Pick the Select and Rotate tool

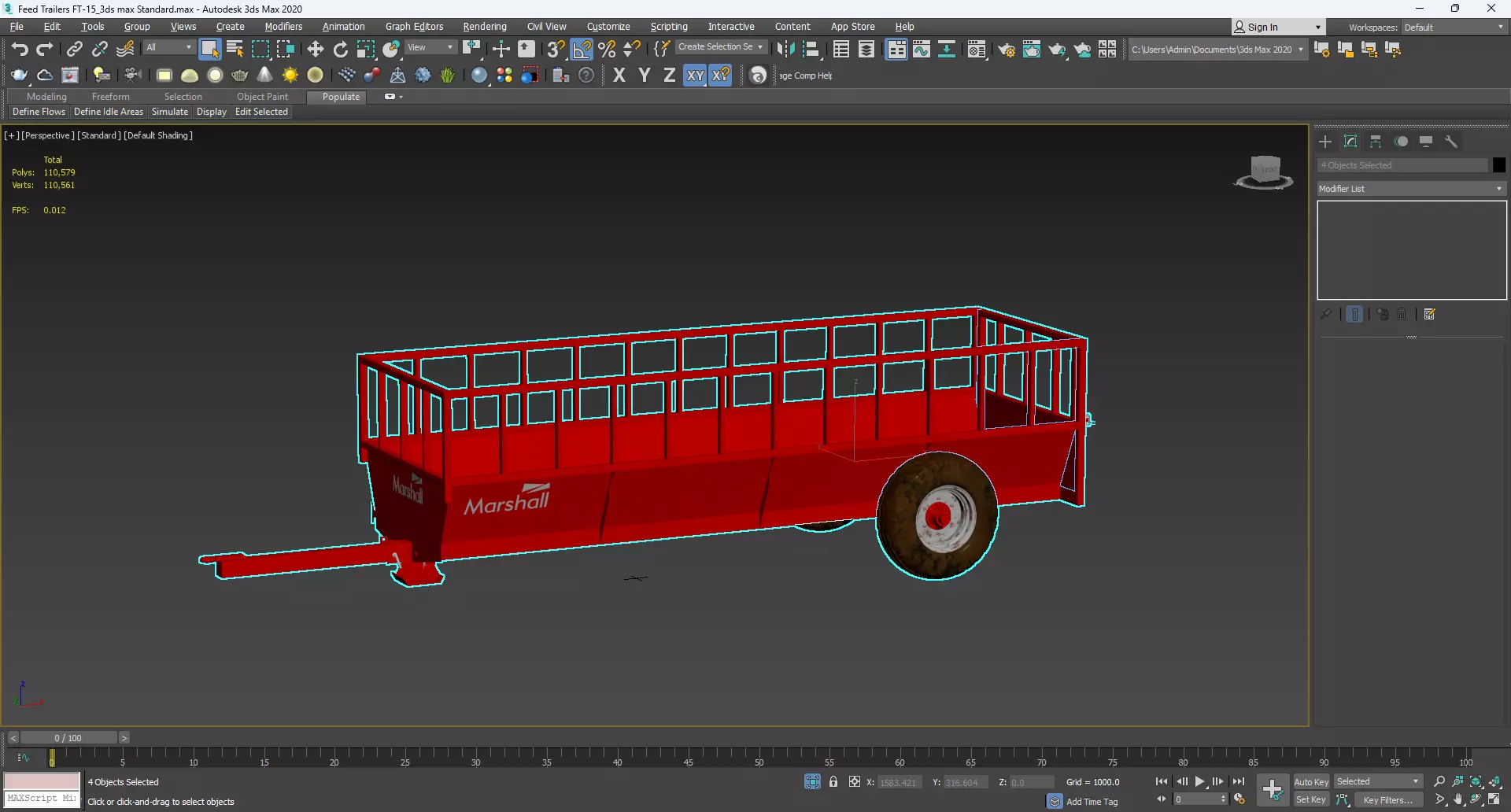pyautogui.click(x=341, y=50)
